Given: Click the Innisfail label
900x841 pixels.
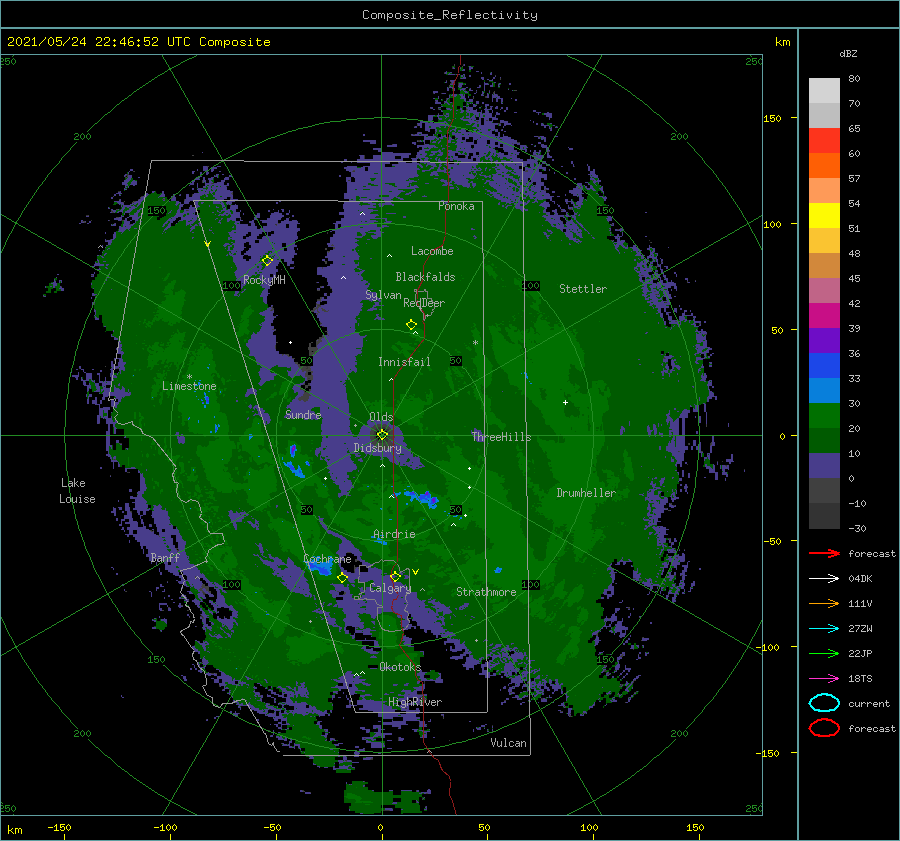Looking at the screenshot, I should (x=404, y=362).
